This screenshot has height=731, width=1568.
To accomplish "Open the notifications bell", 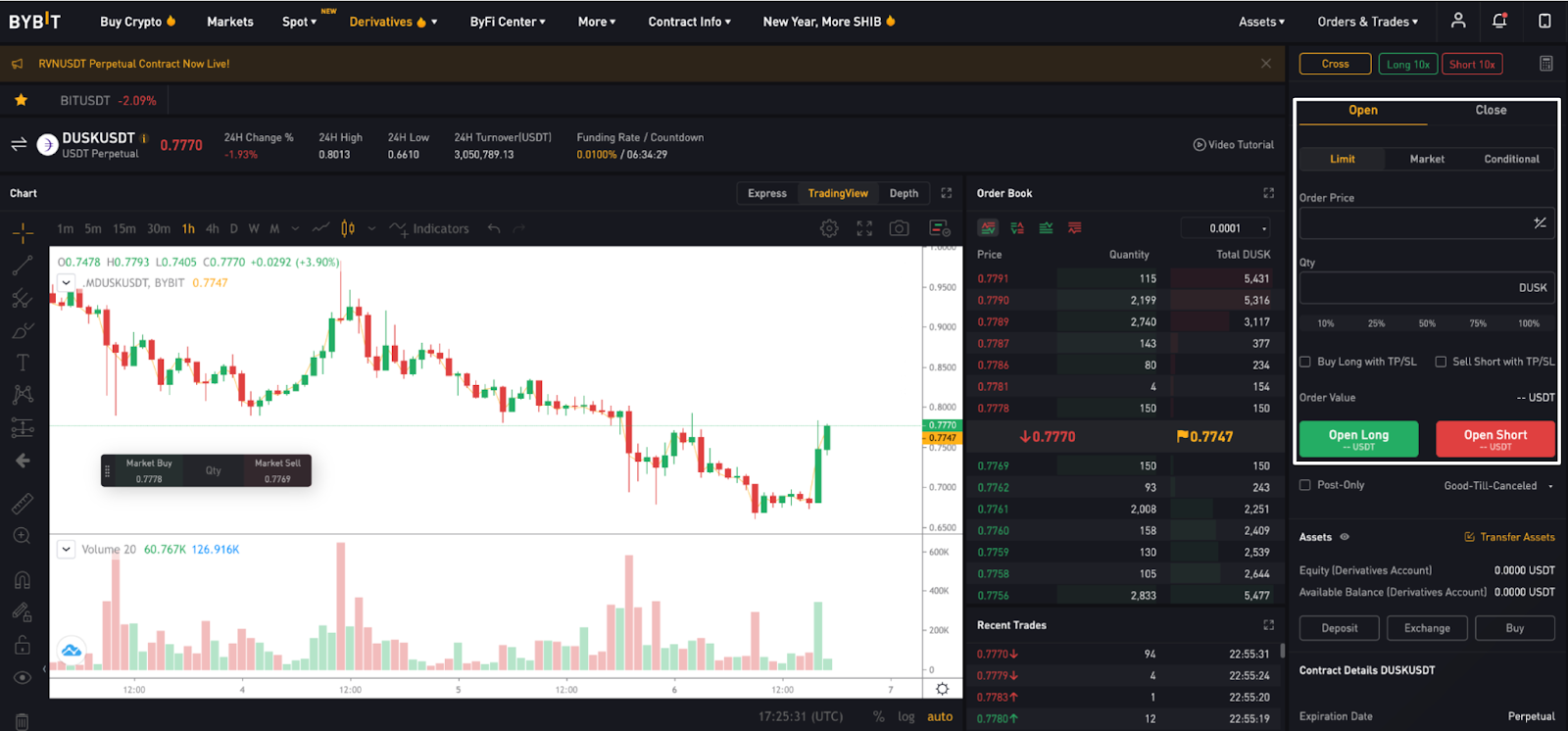I will point(1500,21).
